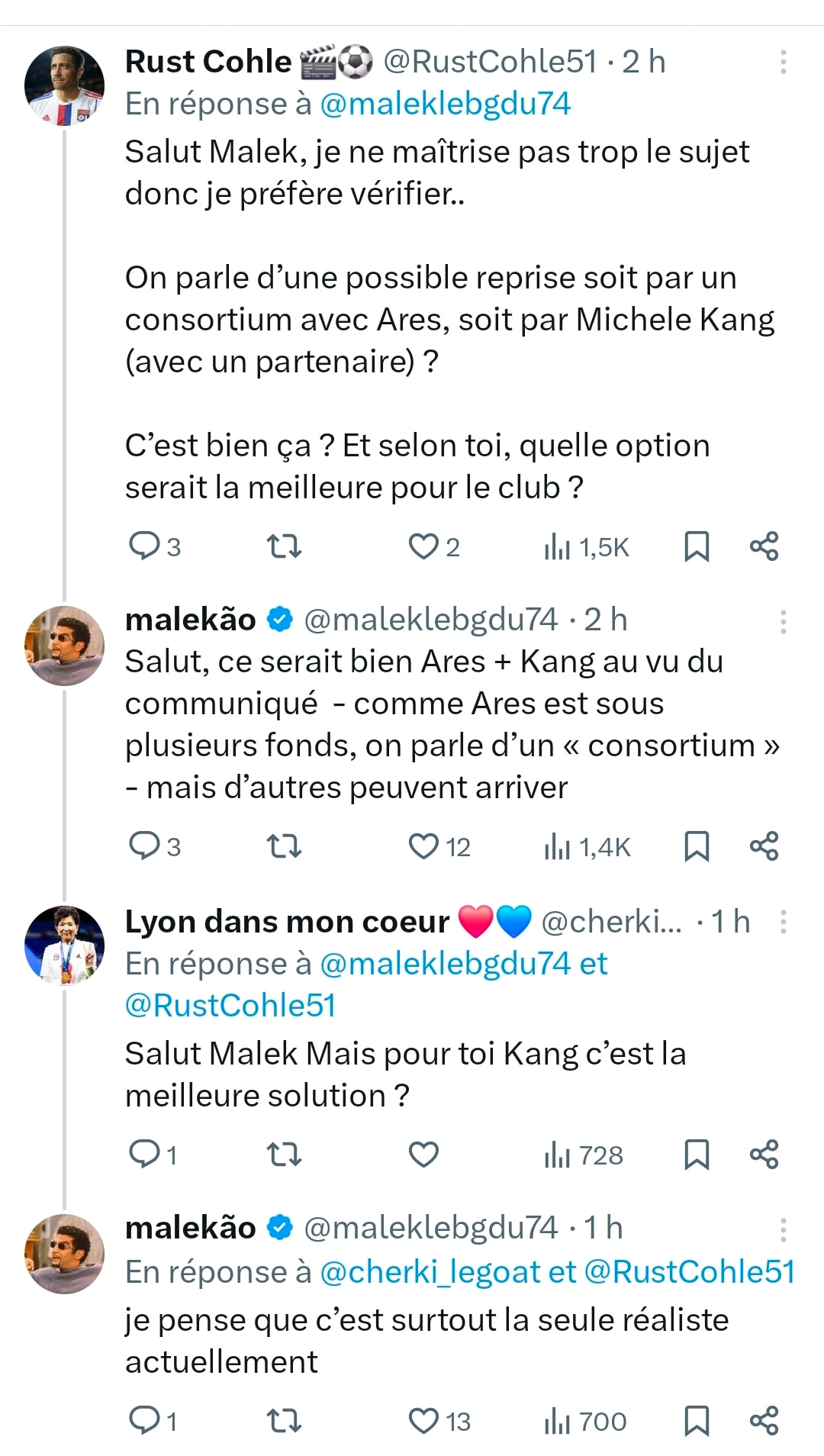This screenshot has width=824, height=1456.
Task: Like malekão's tweet with 12 likes
Action: tap(423, 846)
